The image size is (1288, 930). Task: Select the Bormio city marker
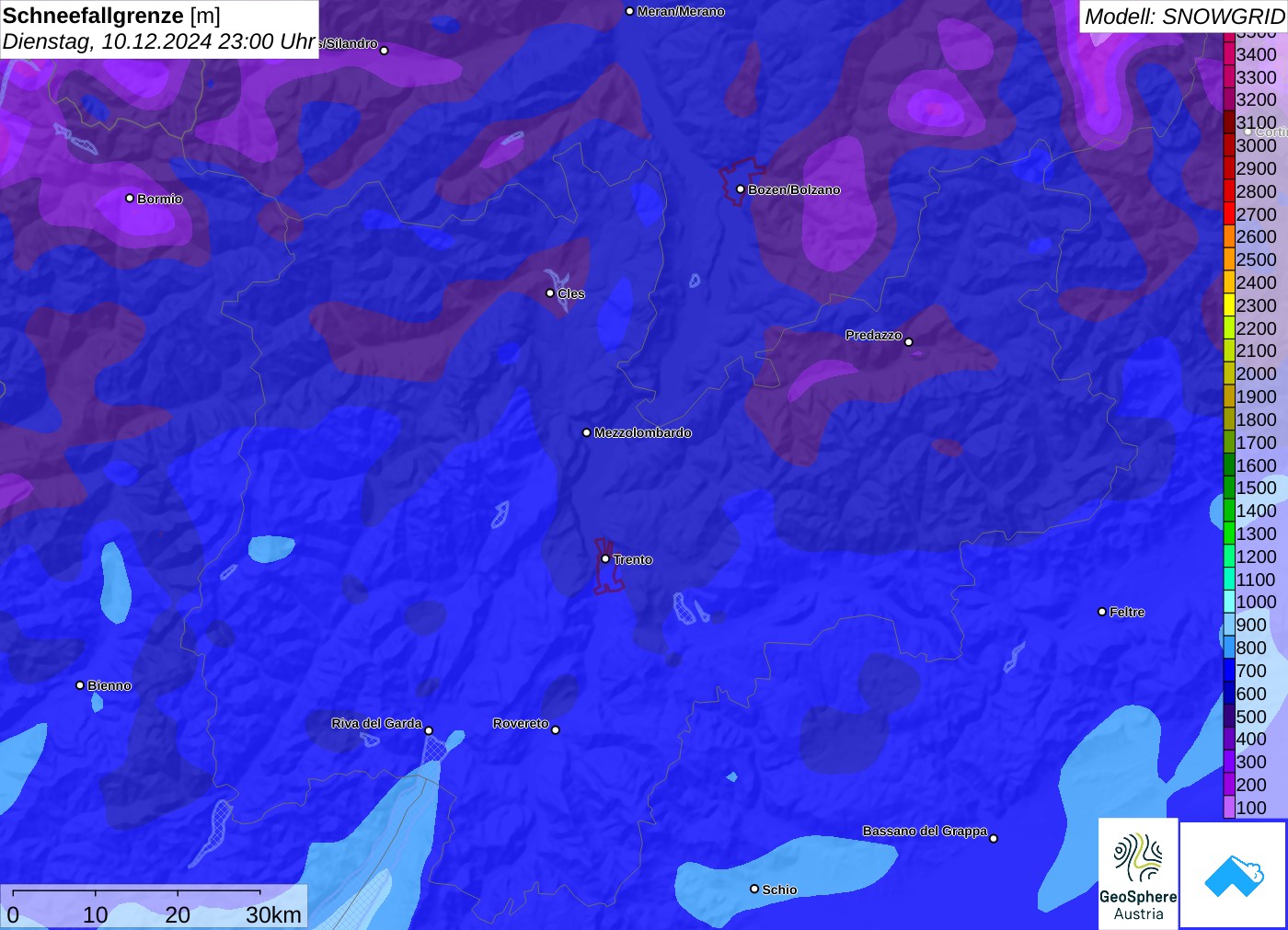click(130, 198)
